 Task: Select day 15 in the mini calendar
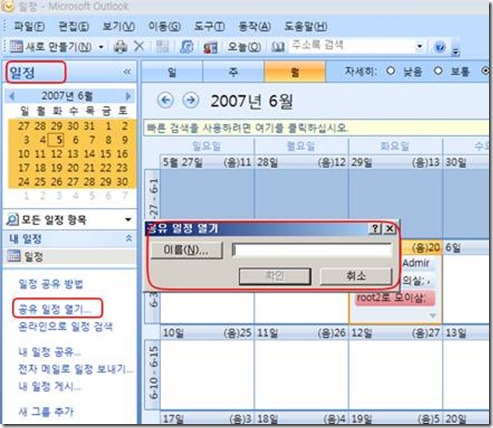coord(105,154)
